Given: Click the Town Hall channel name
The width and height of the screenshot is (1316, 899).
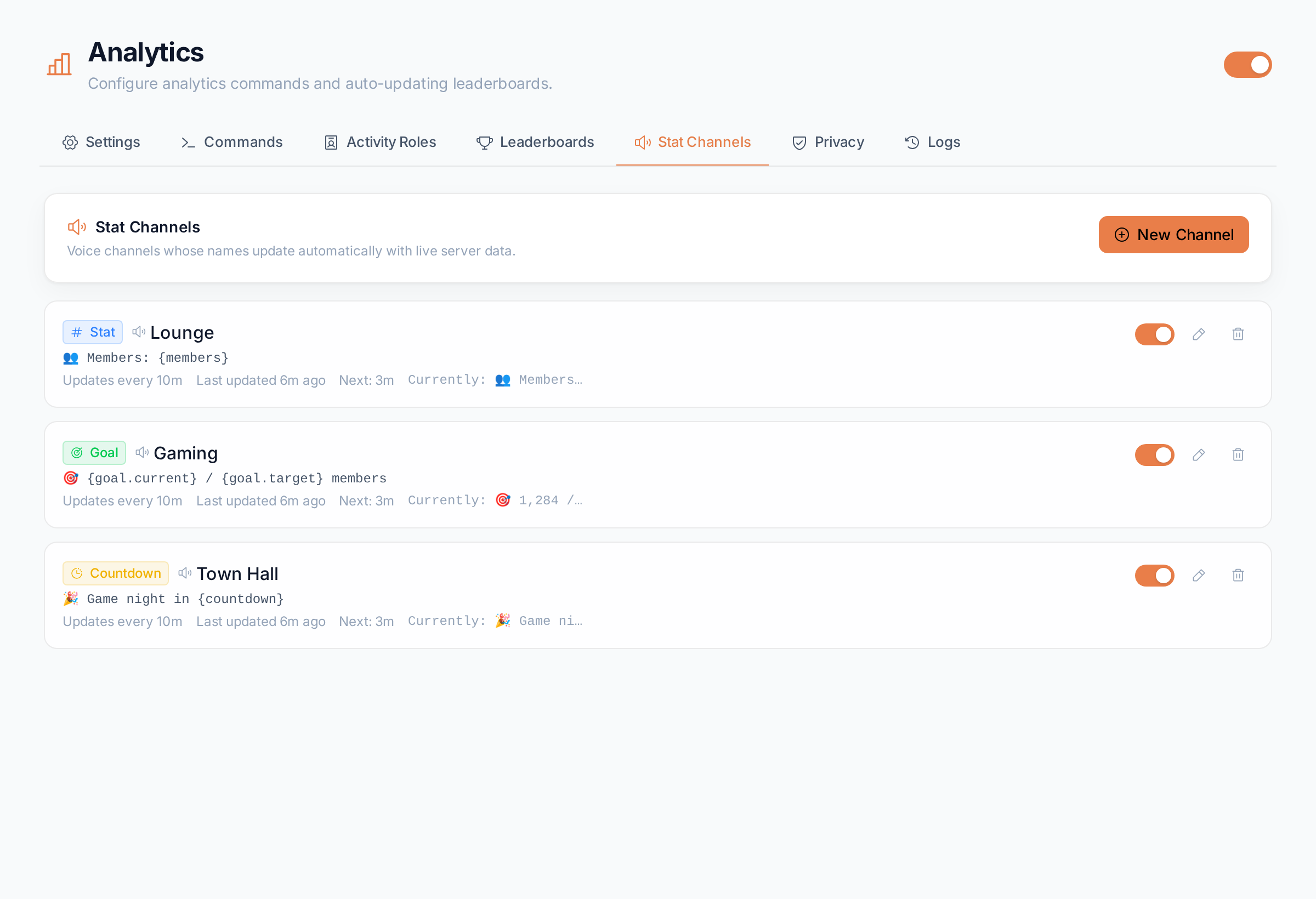Looking at the screenshot, I should tap(237, 573).
